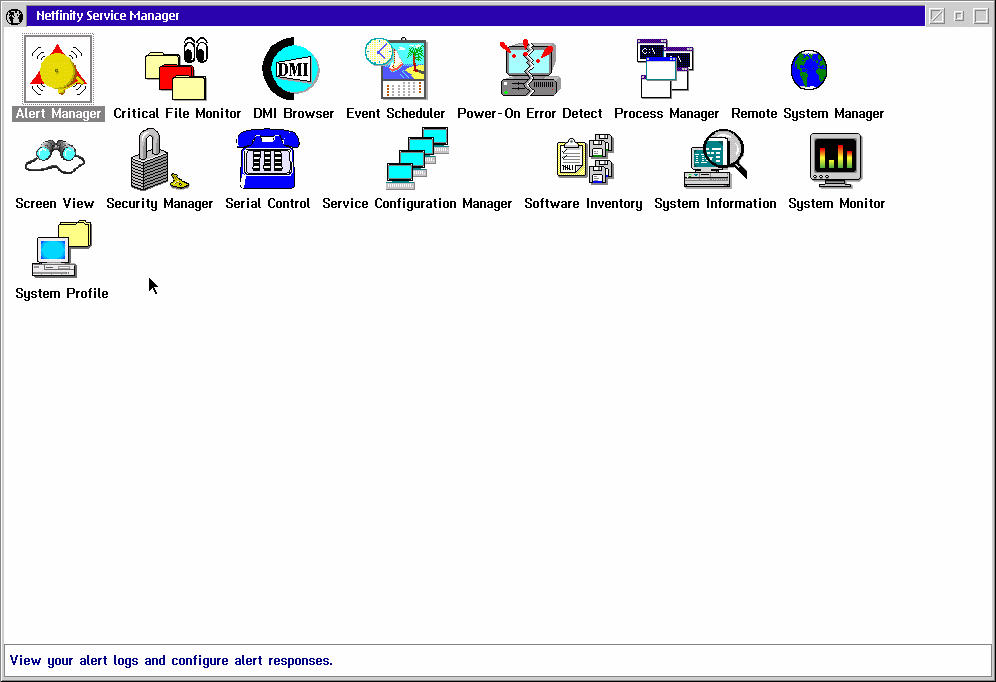
Task: Open the Process Manager windows icon
Action: [x=665, y=69]
